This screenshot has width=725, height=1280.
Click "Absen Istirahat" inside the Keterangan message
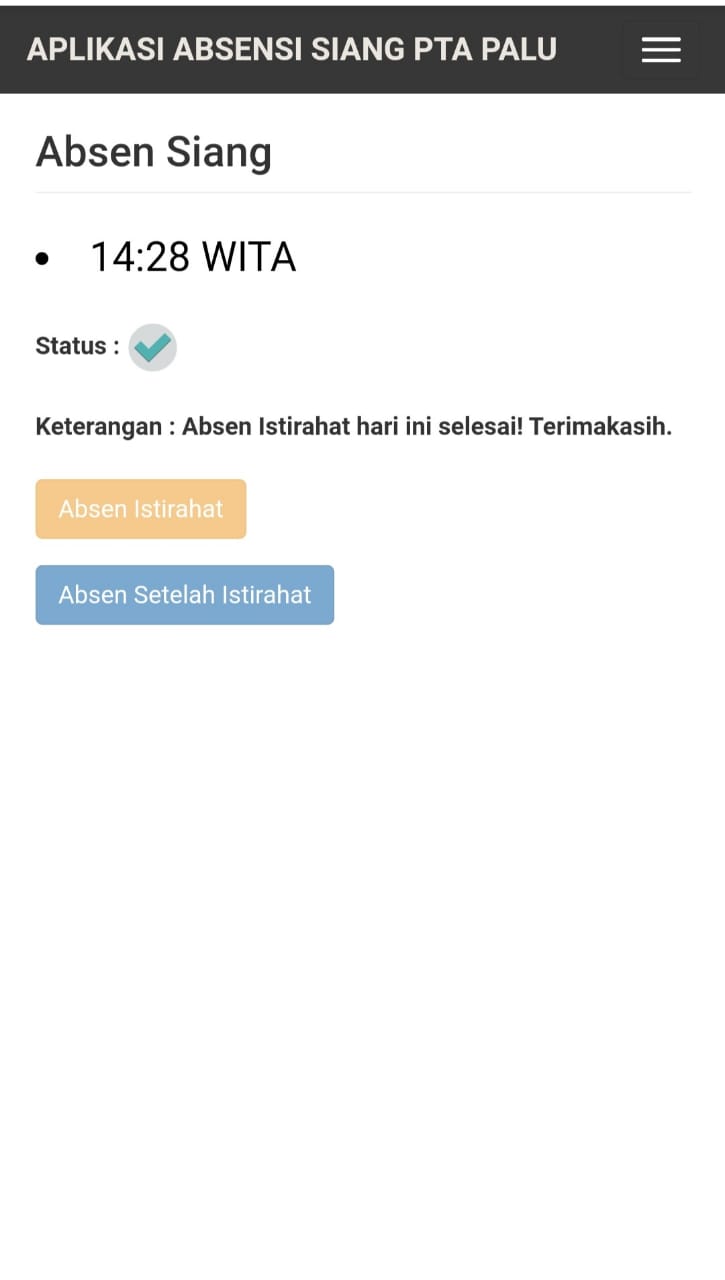[266, 427]
